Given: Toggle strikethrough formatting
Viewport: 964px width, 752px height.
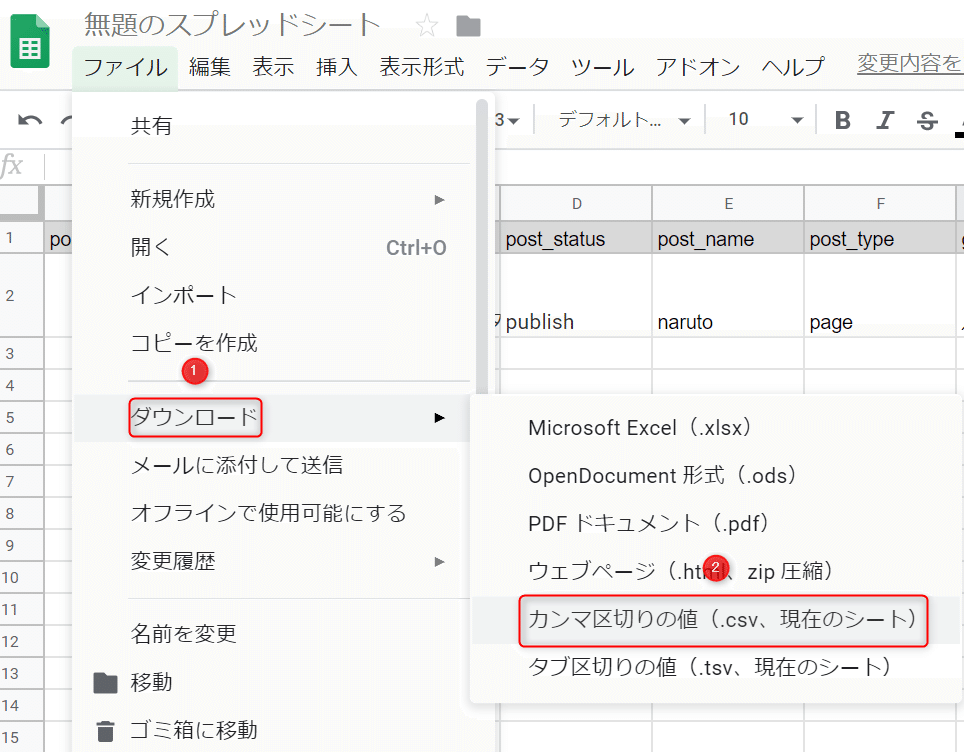Looking at the screenshot, I should 927,121.
